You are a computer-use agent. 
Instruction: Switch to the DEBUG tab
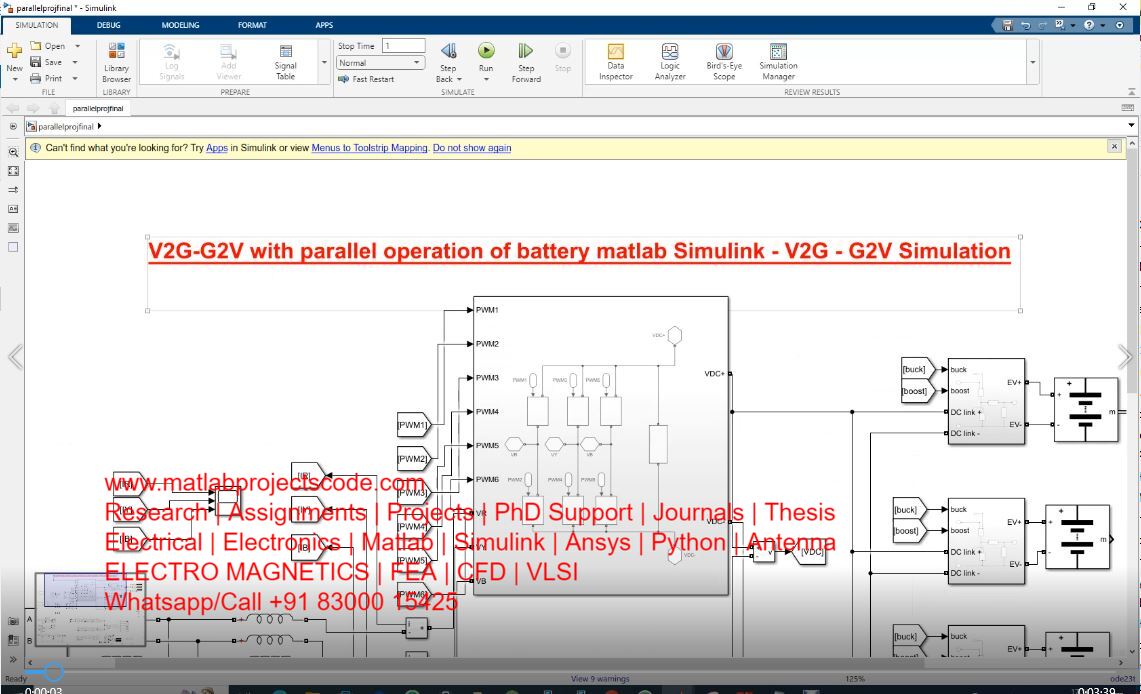click(108, 25)
